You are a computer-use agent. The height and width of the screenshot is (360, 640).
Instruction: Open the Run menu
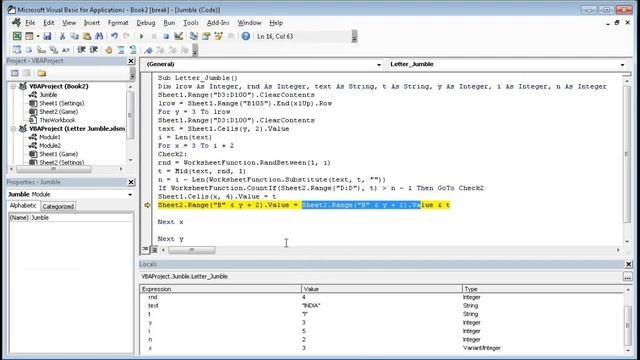tap(169, 23)
